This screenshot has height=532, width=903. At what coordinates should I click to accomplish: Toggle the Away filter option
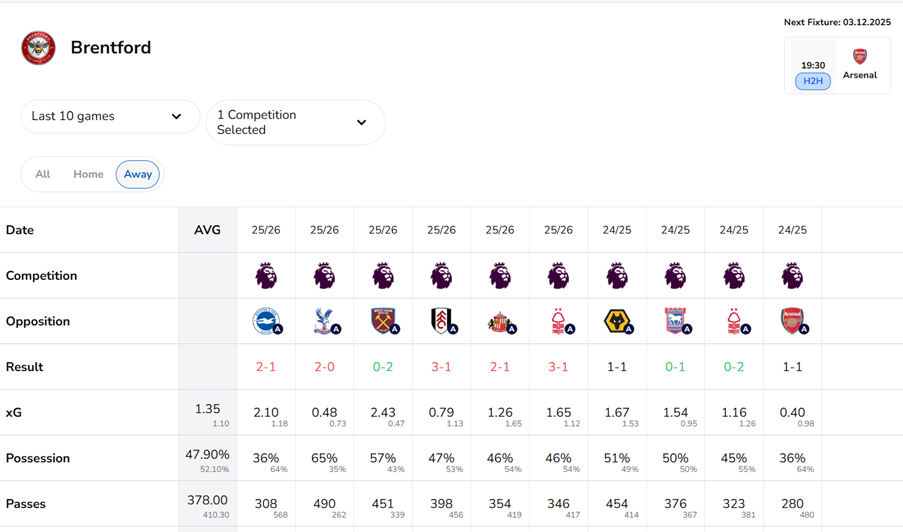[x=138, y=174]
